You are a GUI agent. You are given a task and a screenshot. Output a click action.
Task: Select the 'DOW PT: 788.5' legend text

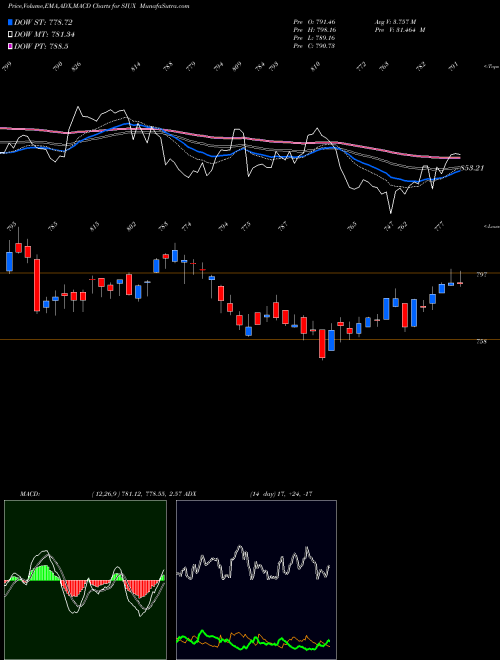pyautogui.click(x=41, y=46)
